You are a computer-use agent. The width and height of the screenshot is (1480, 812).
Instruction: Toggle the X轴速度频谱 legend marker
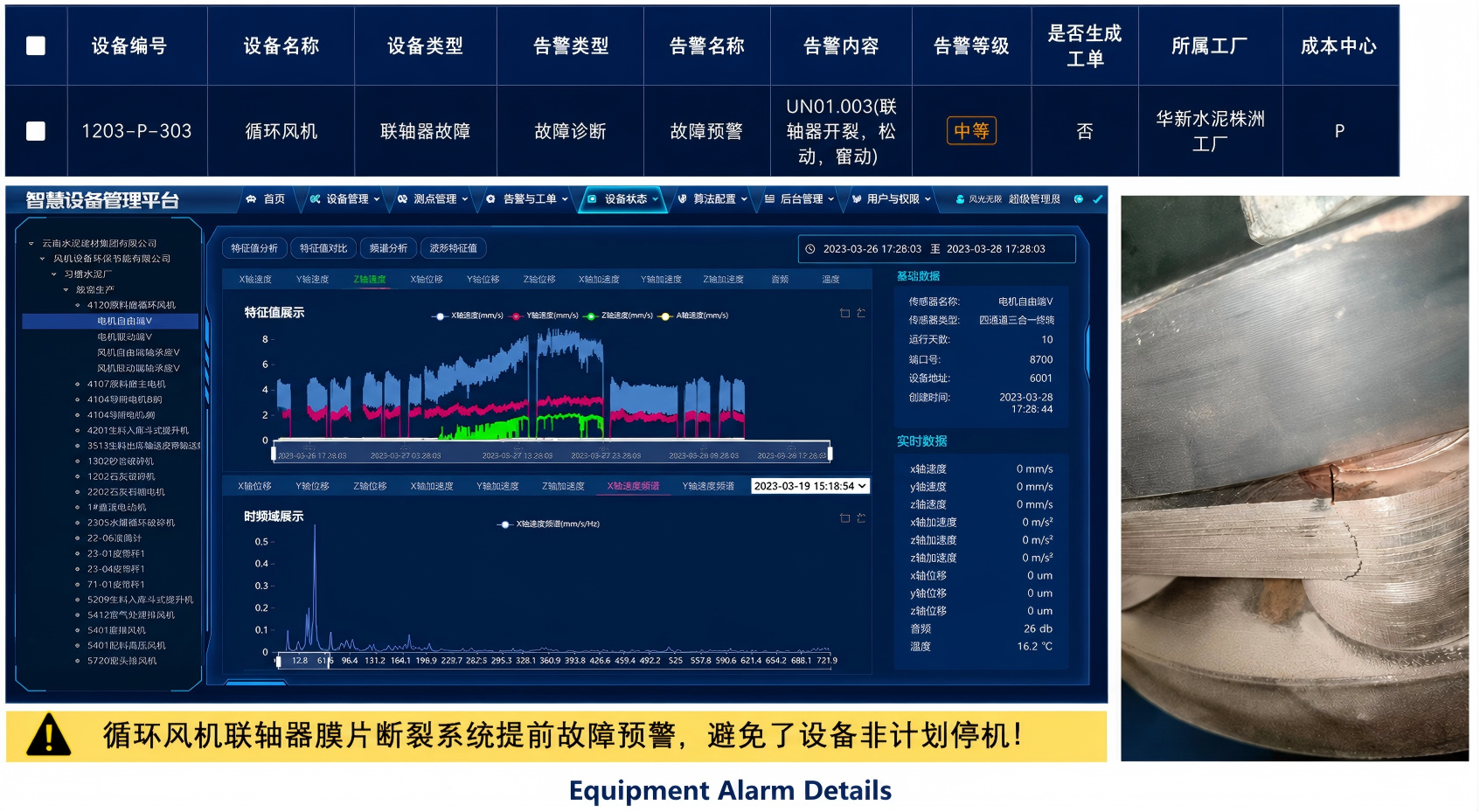pos(504,524)
